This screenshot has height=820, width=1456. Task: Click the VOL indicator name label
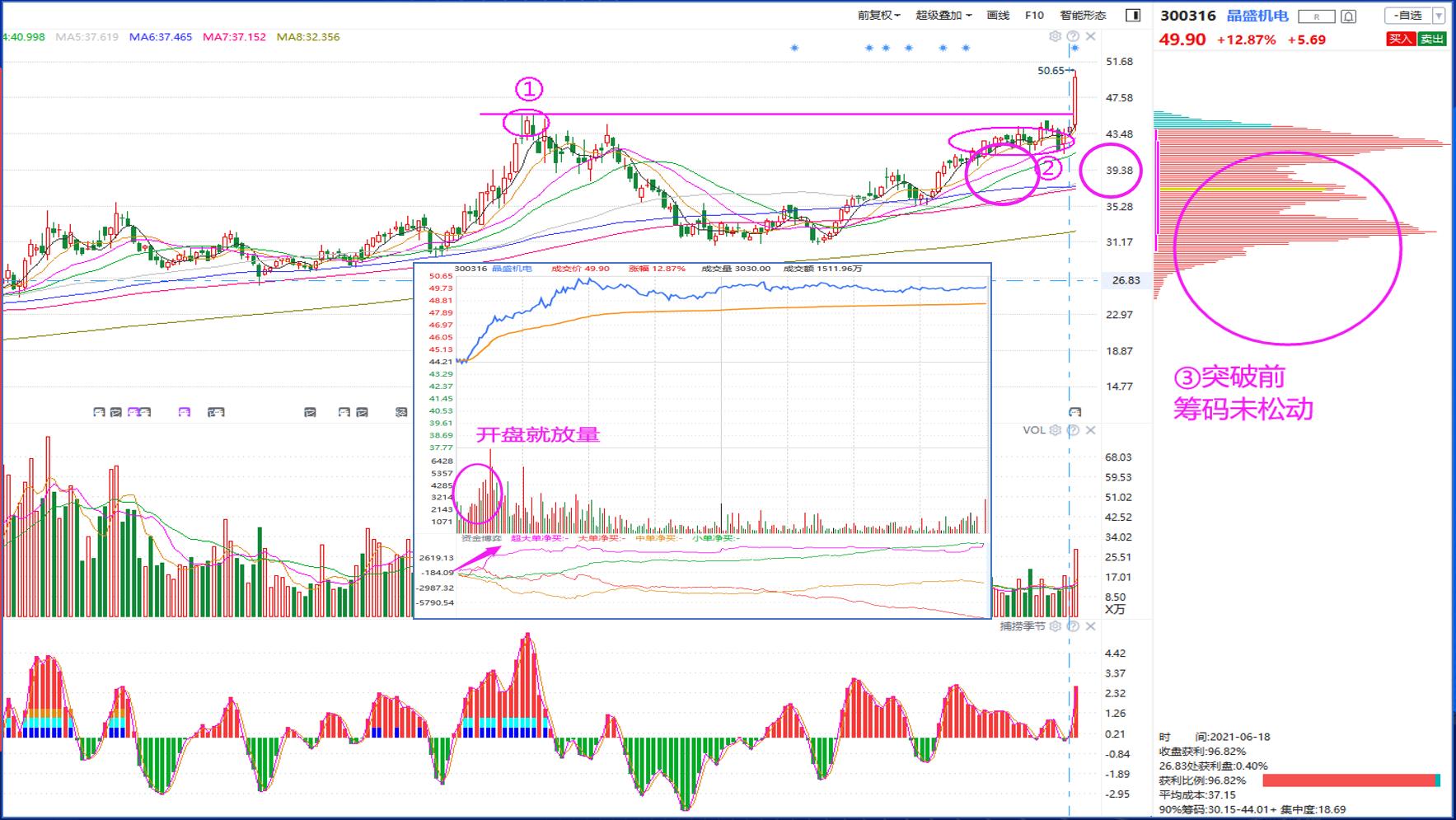[x=1034, y=430]
